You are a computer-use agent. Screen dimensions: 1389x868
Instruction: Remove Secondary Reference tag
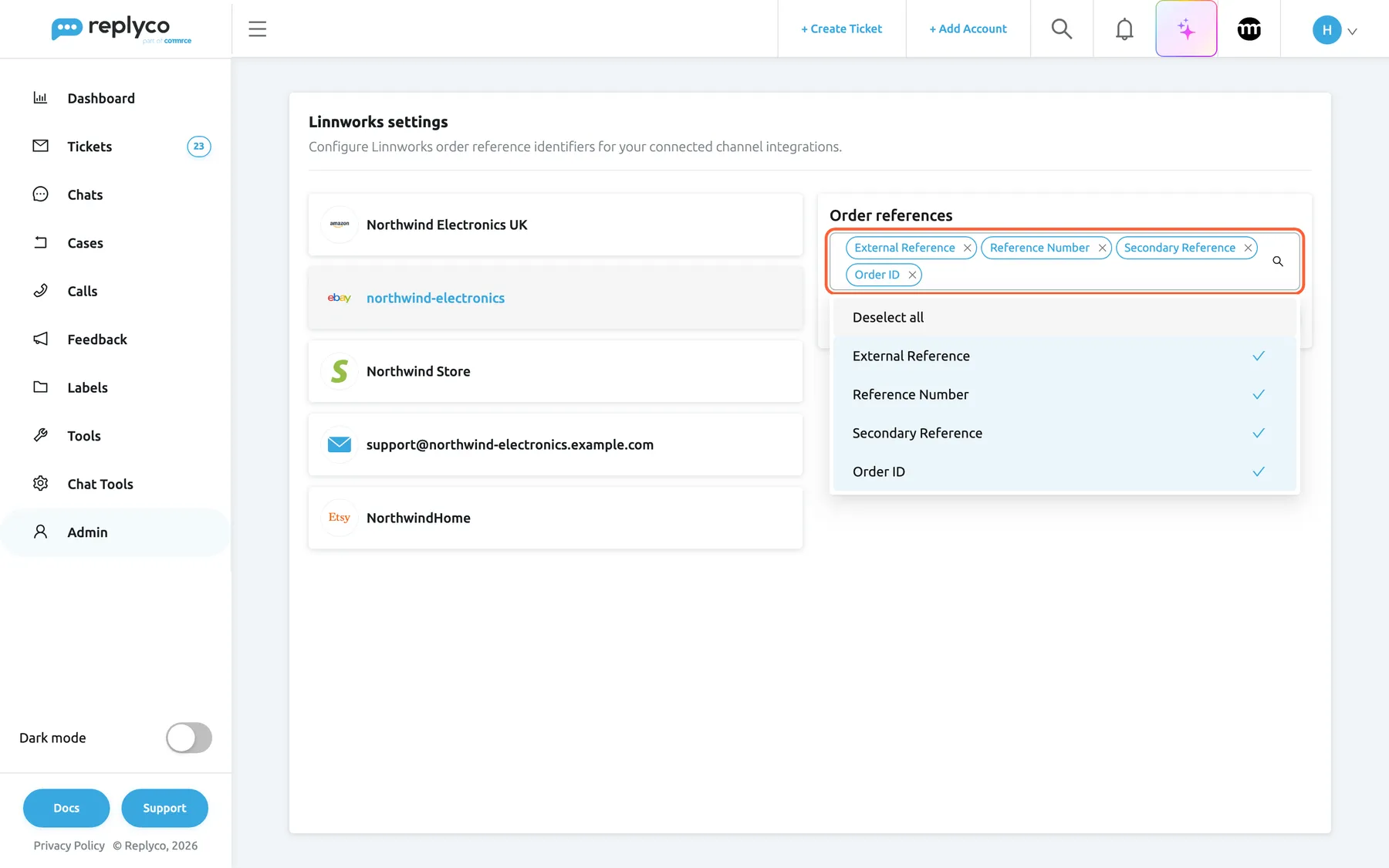[1248, 248]
